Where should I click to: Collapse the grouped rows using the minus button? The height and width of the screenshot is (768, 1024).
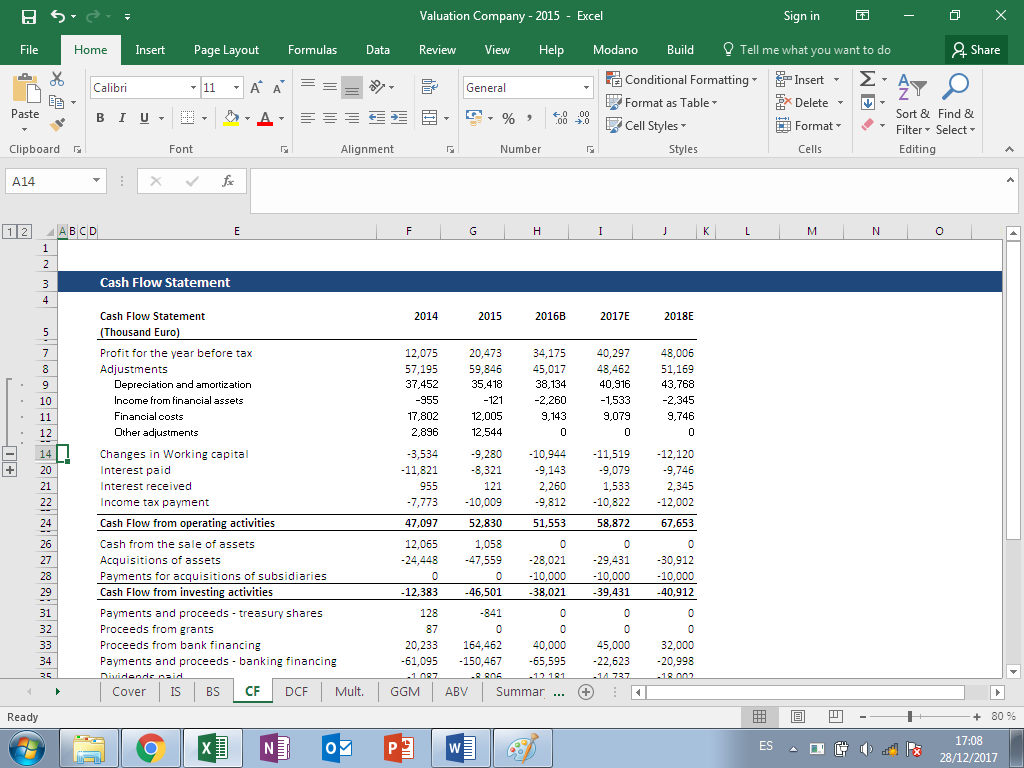(10, 453)
